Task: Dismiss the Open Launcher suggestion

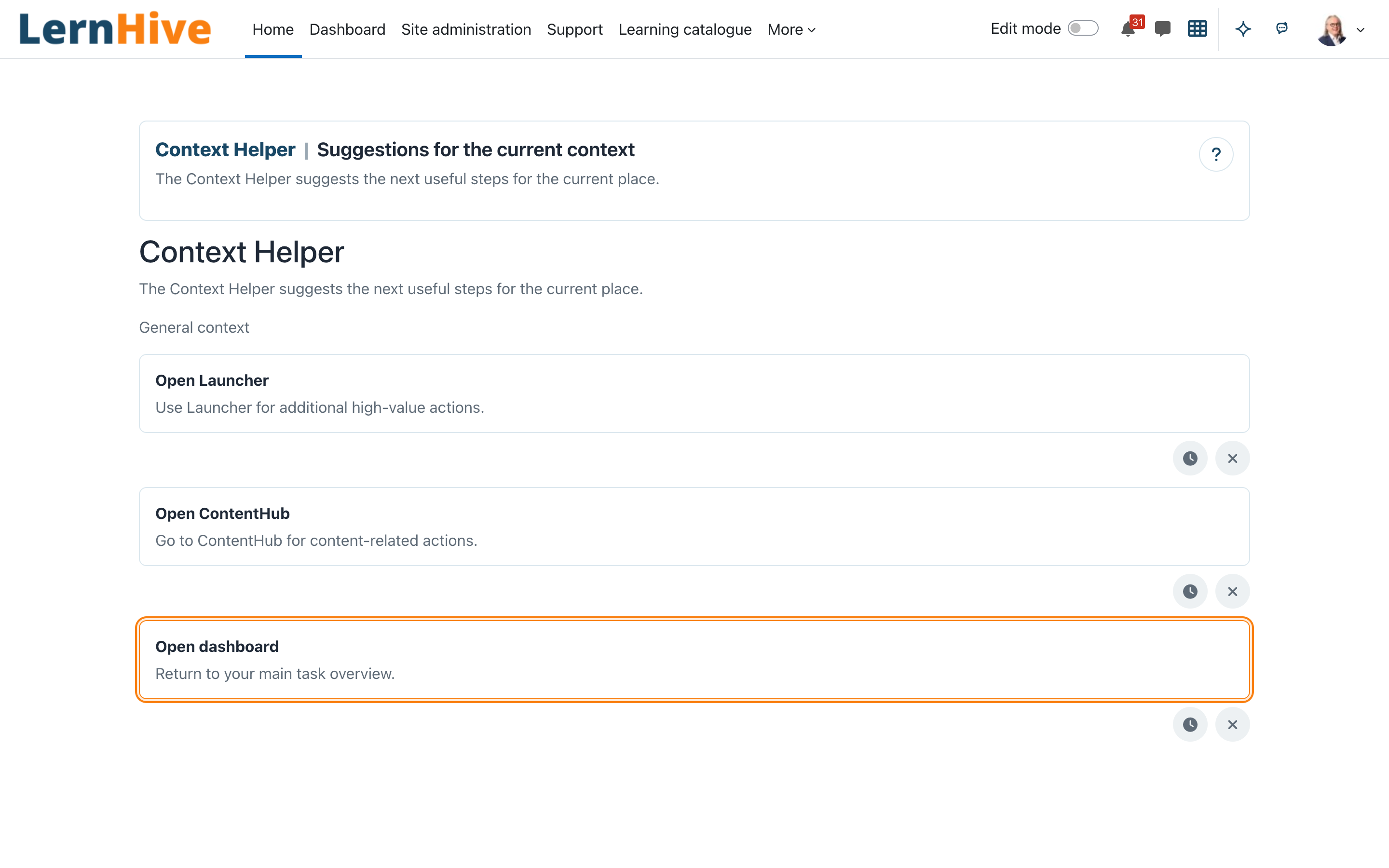Action: [x=1232, y=458]
